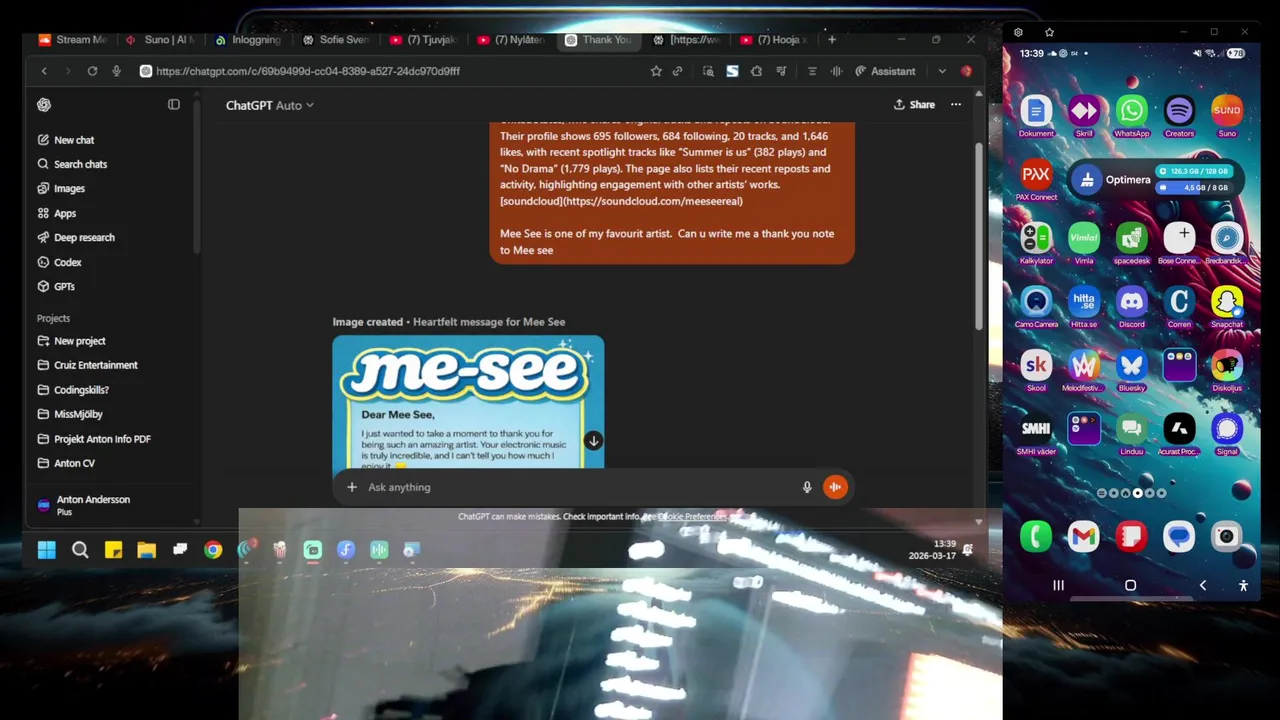Image resolution: width=1280 pixels, height=720 pixels.
Task: Add attachment with plus icon
Action: (x=352, y=487)
